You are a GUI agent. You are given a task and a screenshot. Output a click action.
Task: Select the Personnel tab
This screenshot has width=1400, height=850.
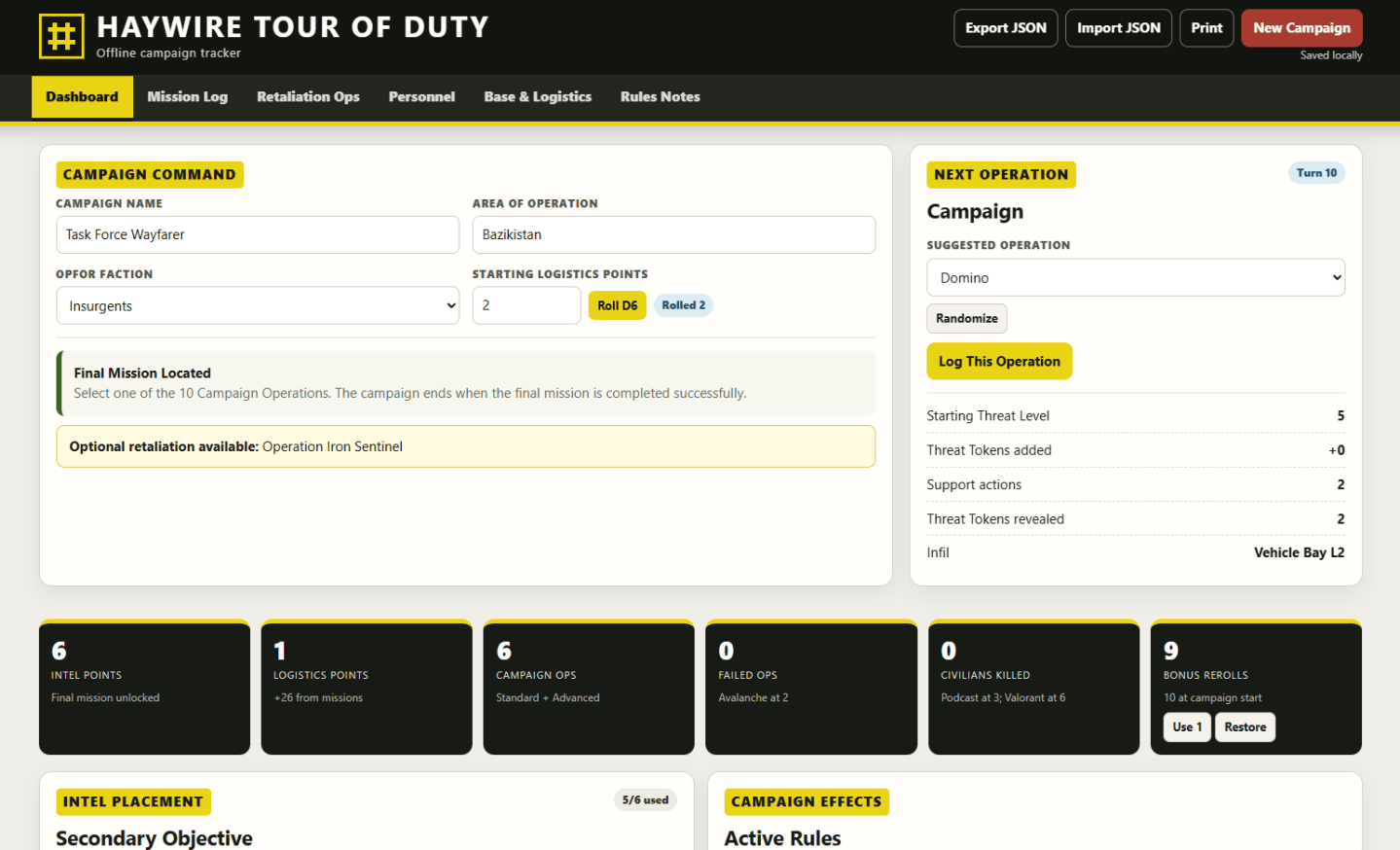[421, 96]
